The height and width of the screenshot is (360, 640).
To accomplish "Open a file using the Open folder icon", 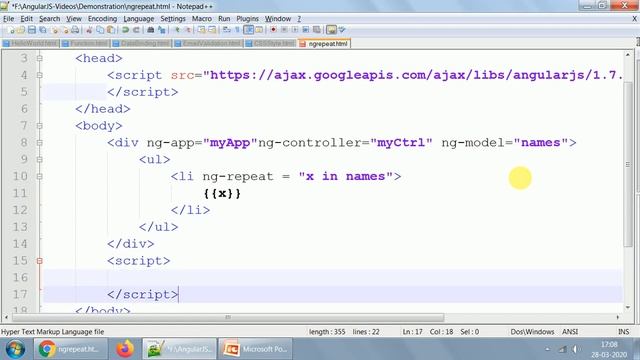I will (21, 30).
